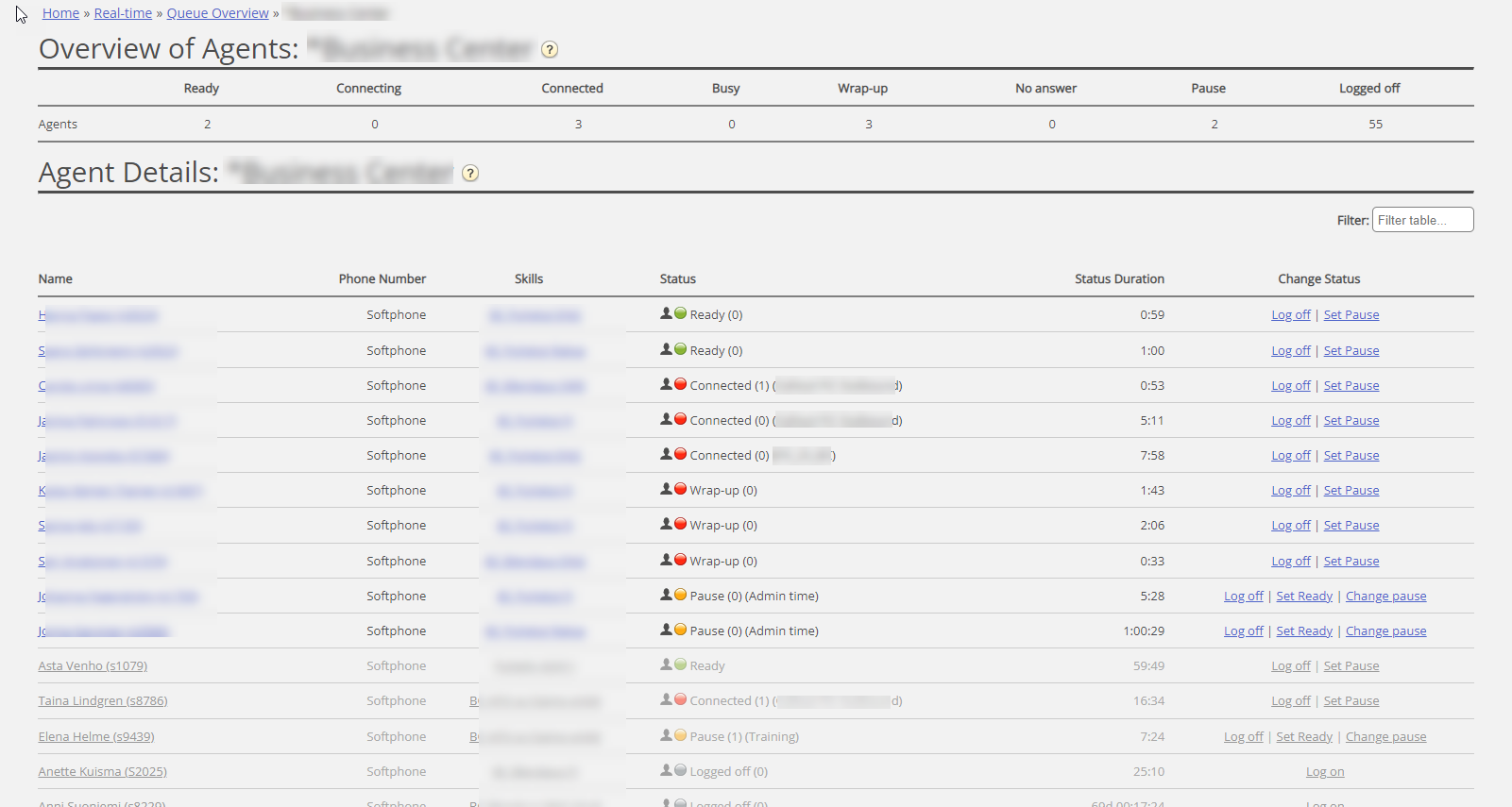The image size is (1512, 807).
Task: Click red status icon of 0:53 Connected agent
Action: 680,384
